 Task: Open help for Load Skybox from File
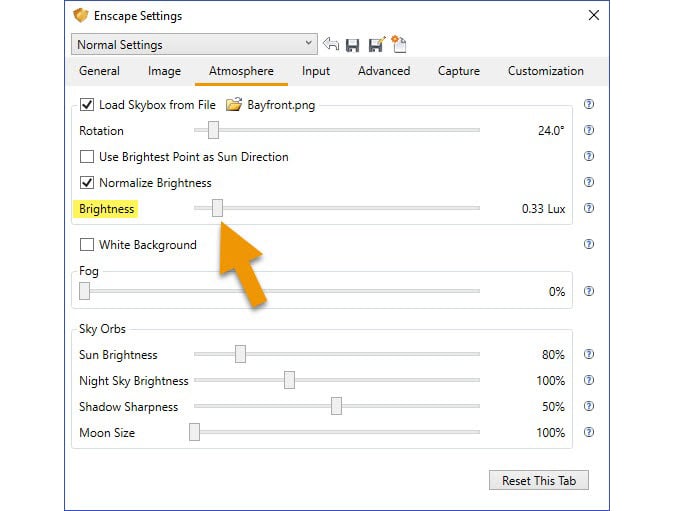[x=588, y=104]
